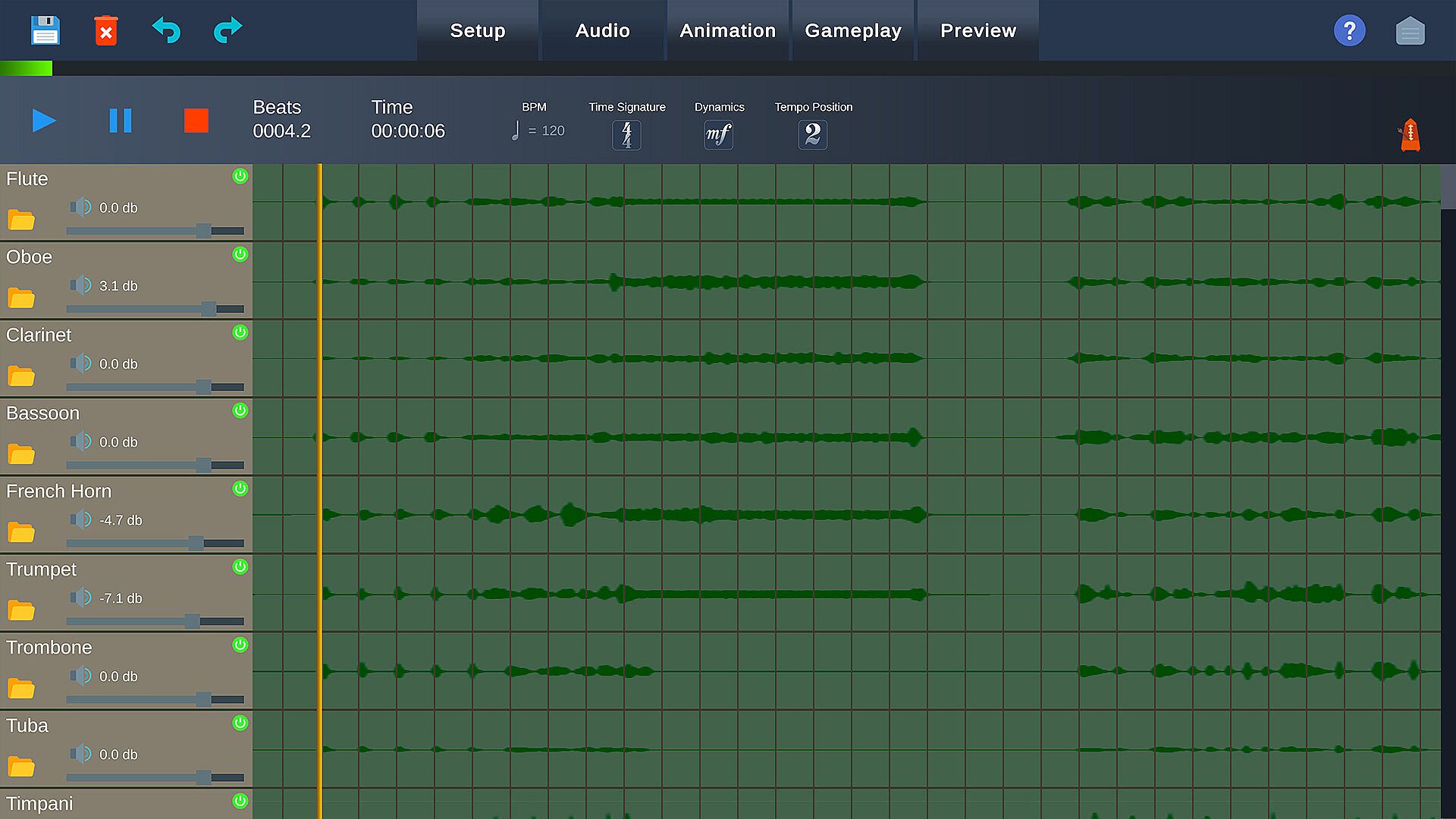This screenshot has width=1456, height=819.
Task: Turn off the Tuba track power toggle
Action: pyautogui.click(x=240, y=723)
